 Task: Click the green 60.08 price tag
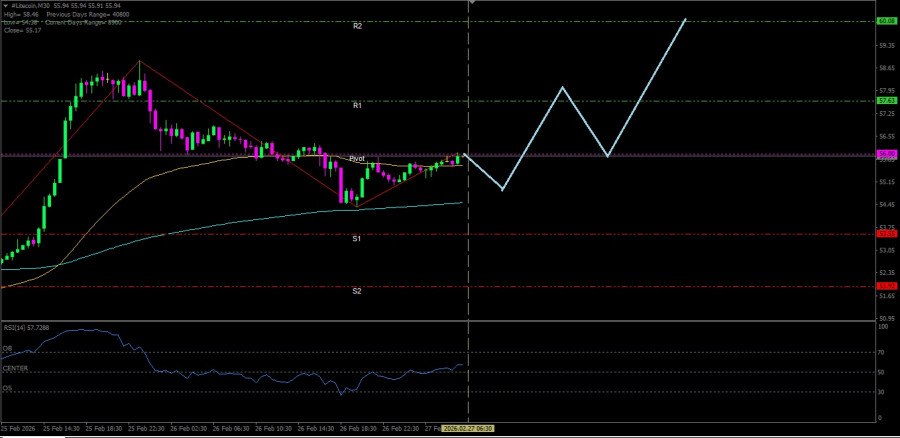(x=885, y=21)
